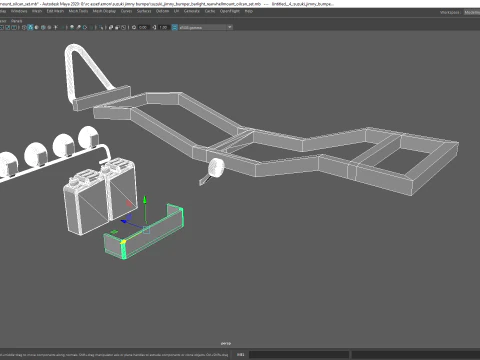Open the Deform menu
The width and height of the screenshot is (480, 360).
(162, 11)
